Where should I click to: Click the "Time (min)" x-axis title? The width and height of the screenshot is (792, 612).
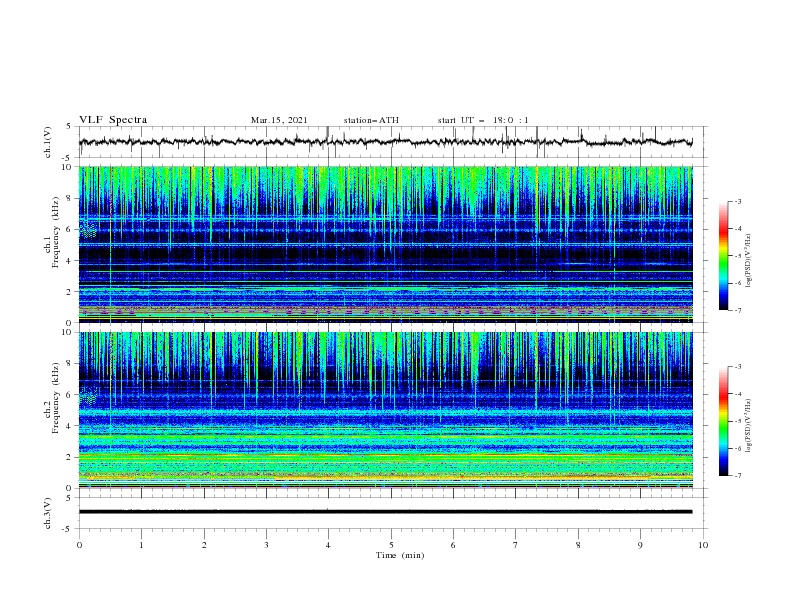pos(400,555)
